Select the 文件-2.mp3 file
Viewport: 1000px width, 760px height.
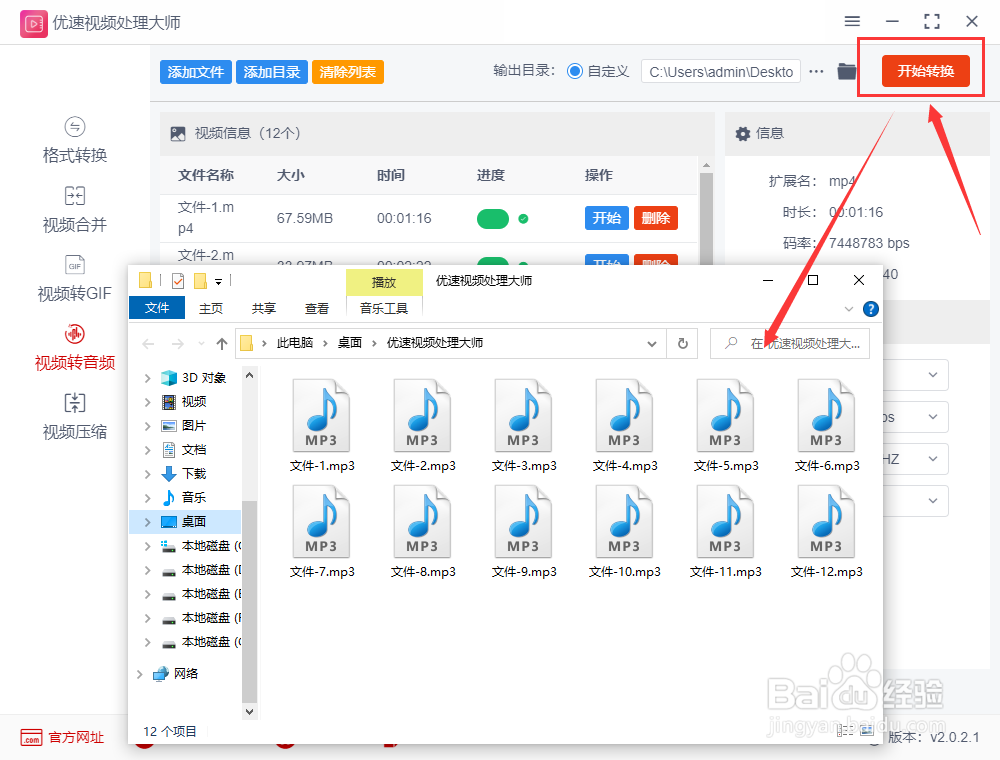click(423, 426)
